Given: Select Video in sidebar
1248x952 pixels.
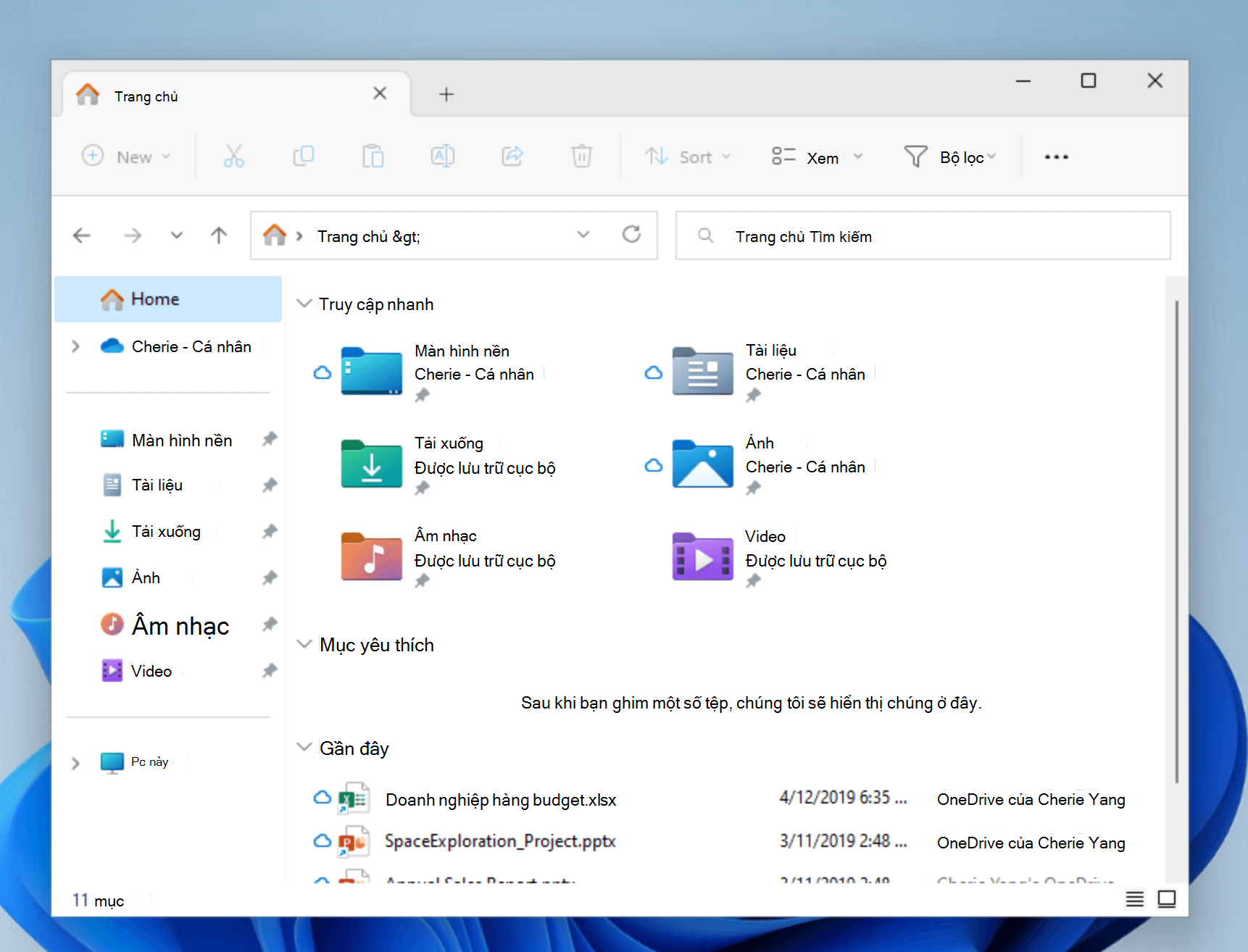Looking at the screenshot, I should pos(136,671).
